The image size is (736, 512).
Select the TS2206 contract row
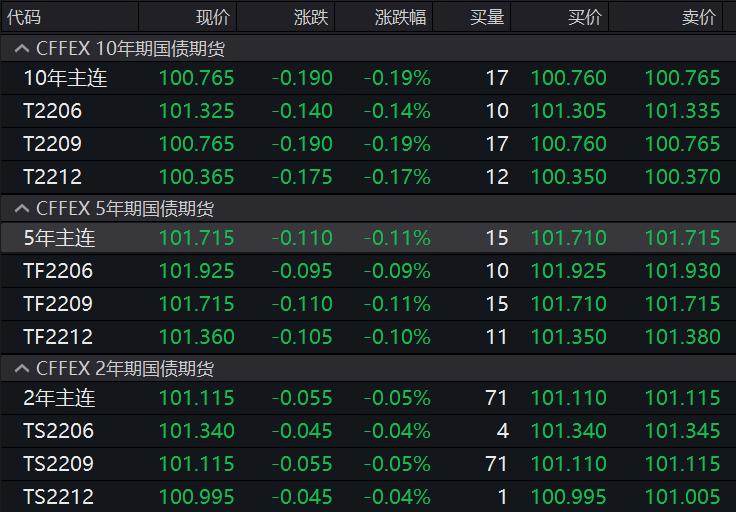coord(368,431)
